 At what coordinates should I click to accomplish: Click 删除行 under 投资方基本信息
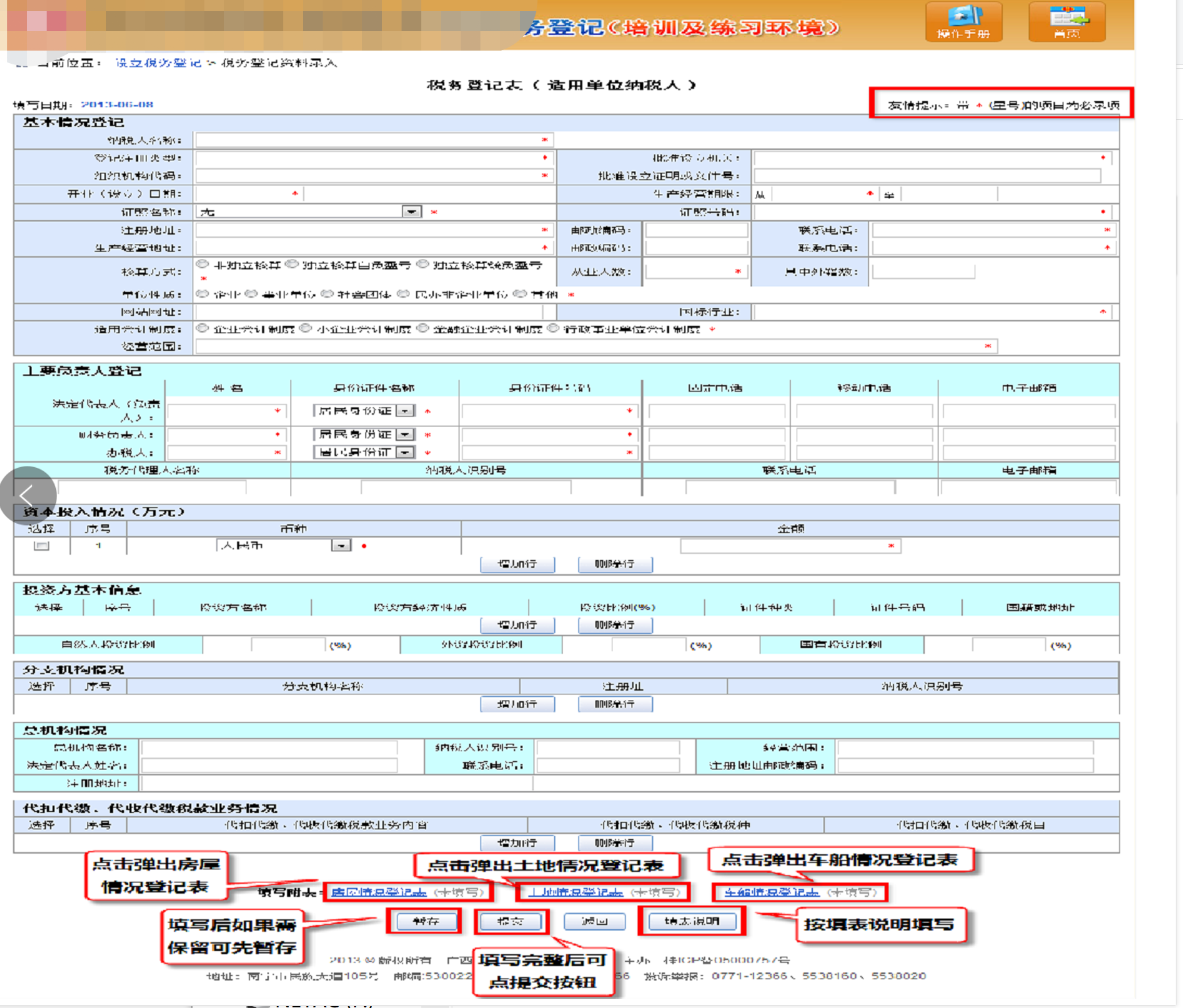pyautogui.click(x=615, y=625)
